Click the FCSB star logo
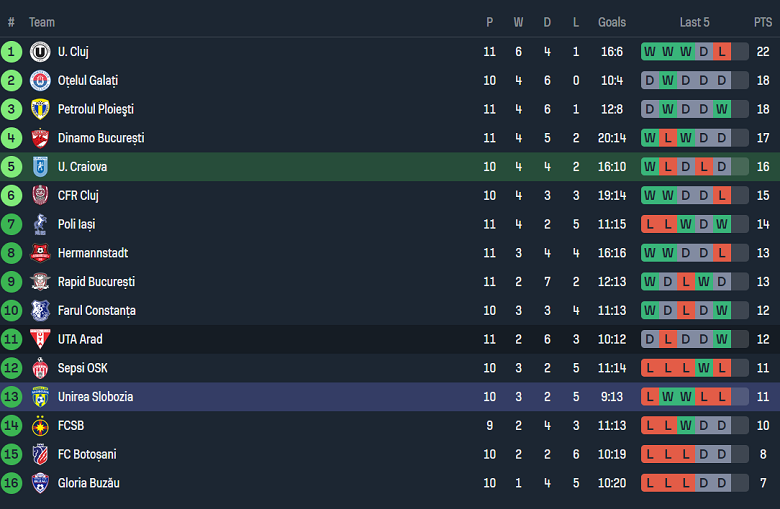 (x=40, y=426)
